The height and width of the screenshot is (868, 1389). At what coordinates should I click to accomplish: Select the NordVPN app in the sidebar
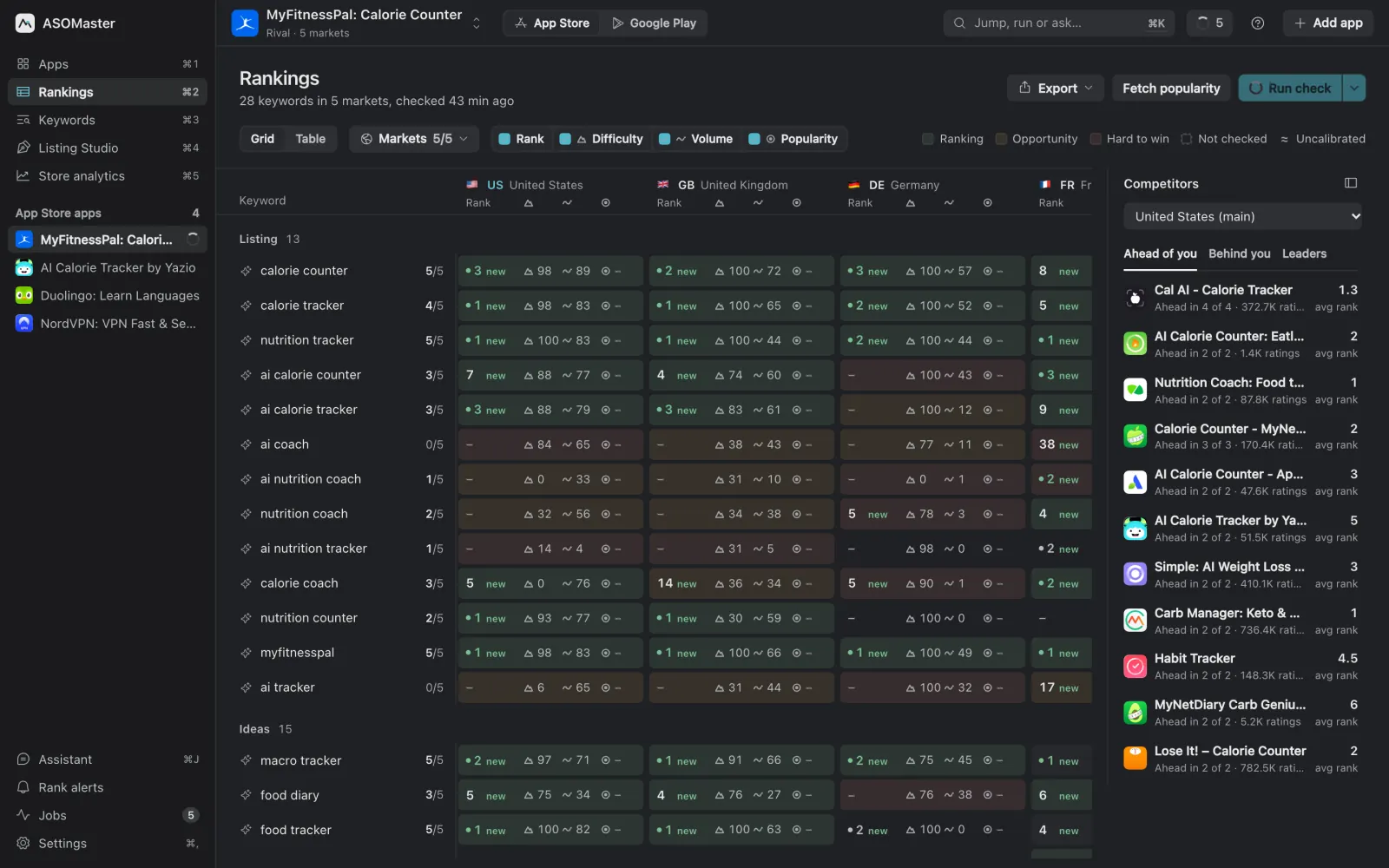[x=108, y=324]
